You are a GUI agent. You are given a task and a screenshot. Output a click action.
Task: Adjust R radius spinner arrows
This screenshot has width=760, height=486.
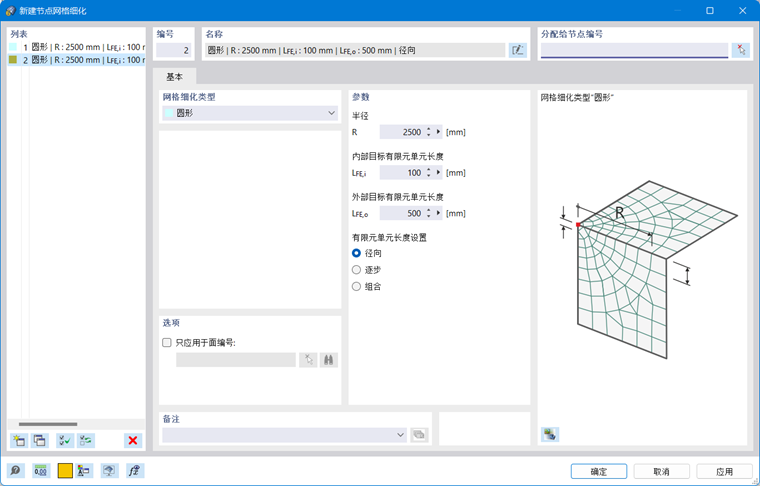pyautogui.click(x=428, y=132)
